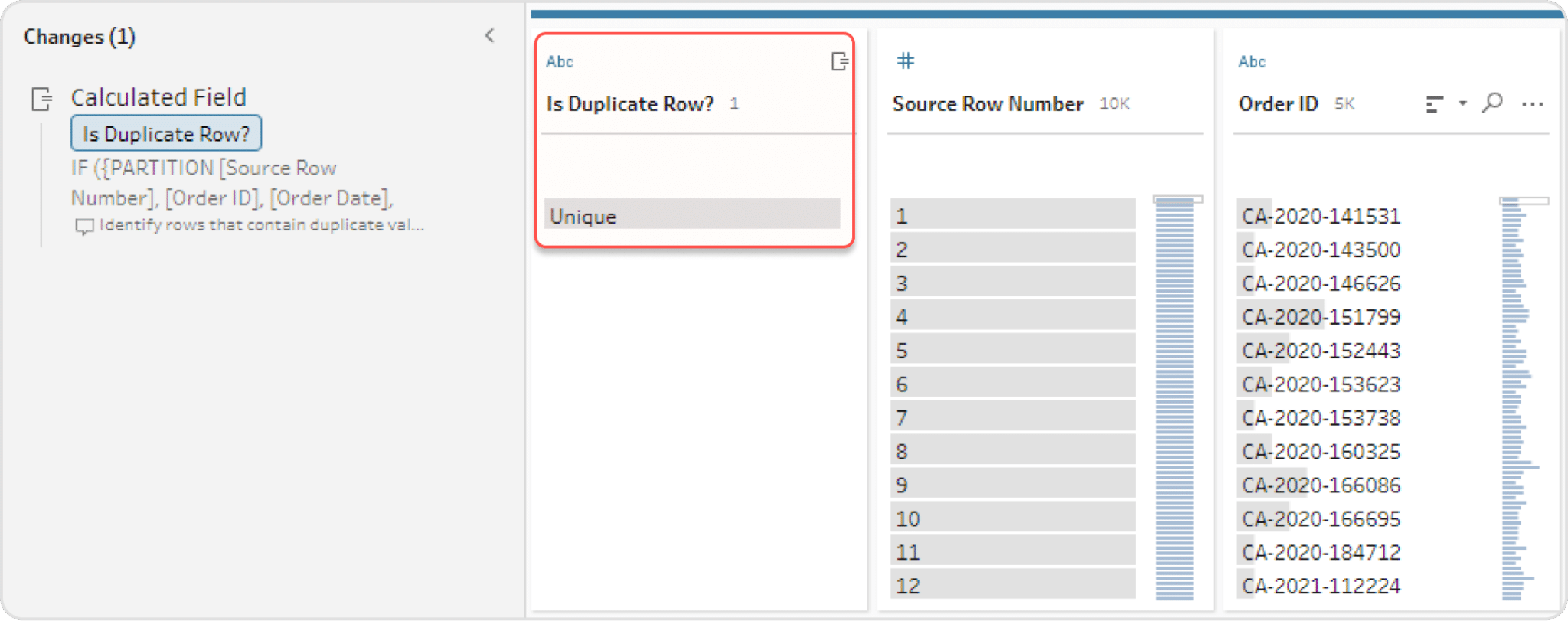The image size is (1568, 621).
Task: Collapse the Changes pane with the chevron
Action: (x=490, y=35)
